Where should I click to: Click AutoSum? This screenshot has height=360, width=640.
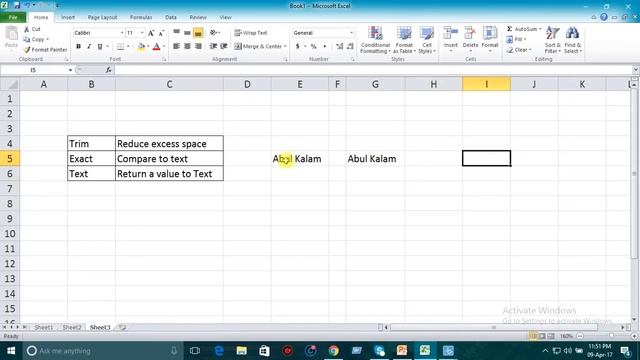point(522,29)
